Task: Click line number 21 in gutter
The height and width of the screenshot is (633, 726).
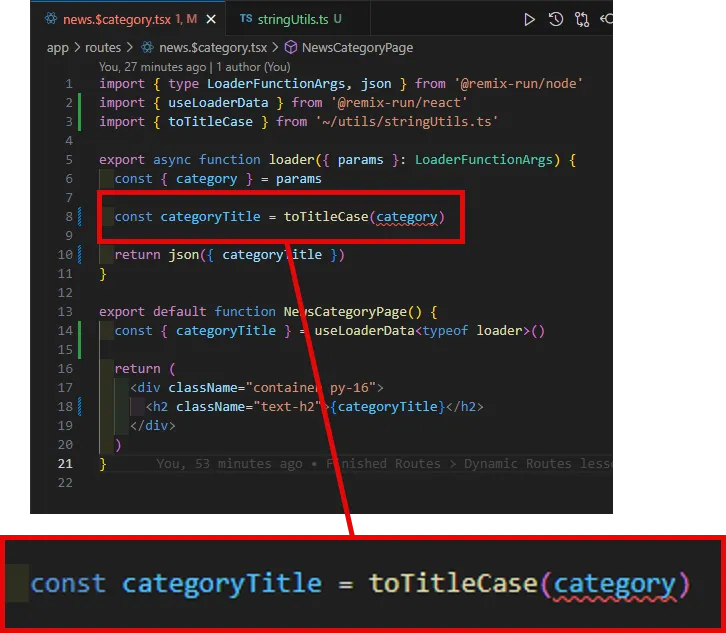Action: [x=65, y=464]
